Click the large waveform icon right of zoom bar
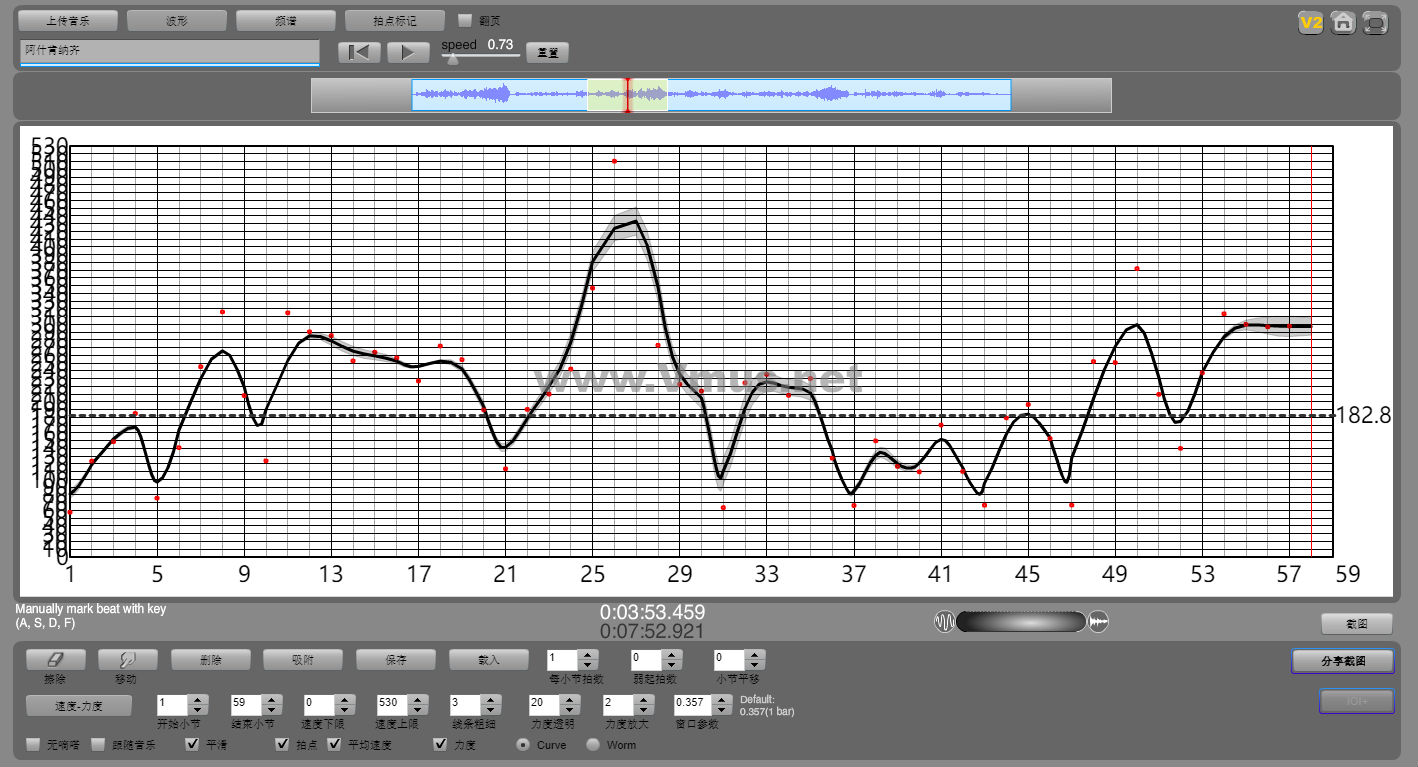 pos(1099,622)
